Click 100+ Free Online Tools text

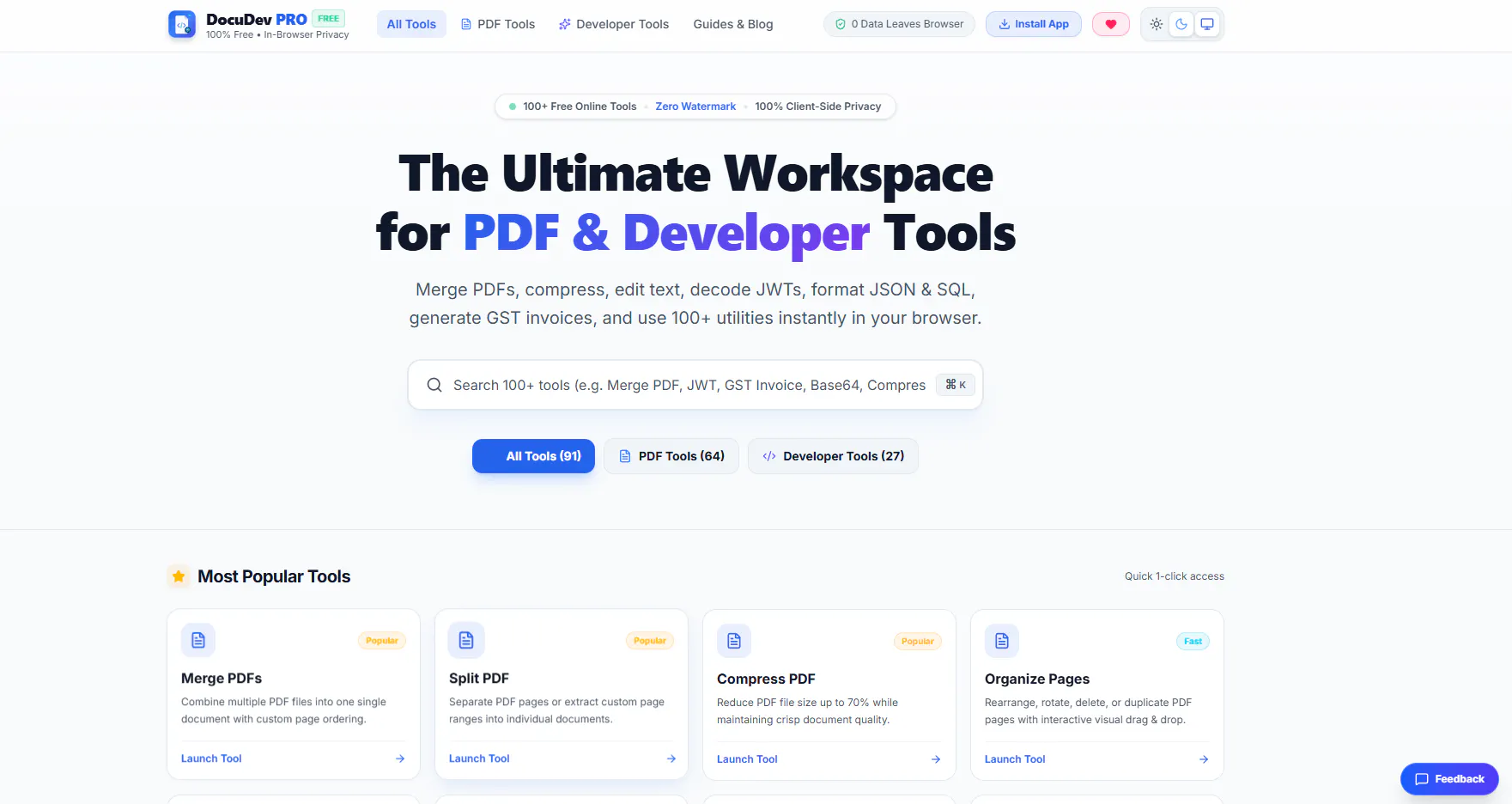click(x=580, y=107)
